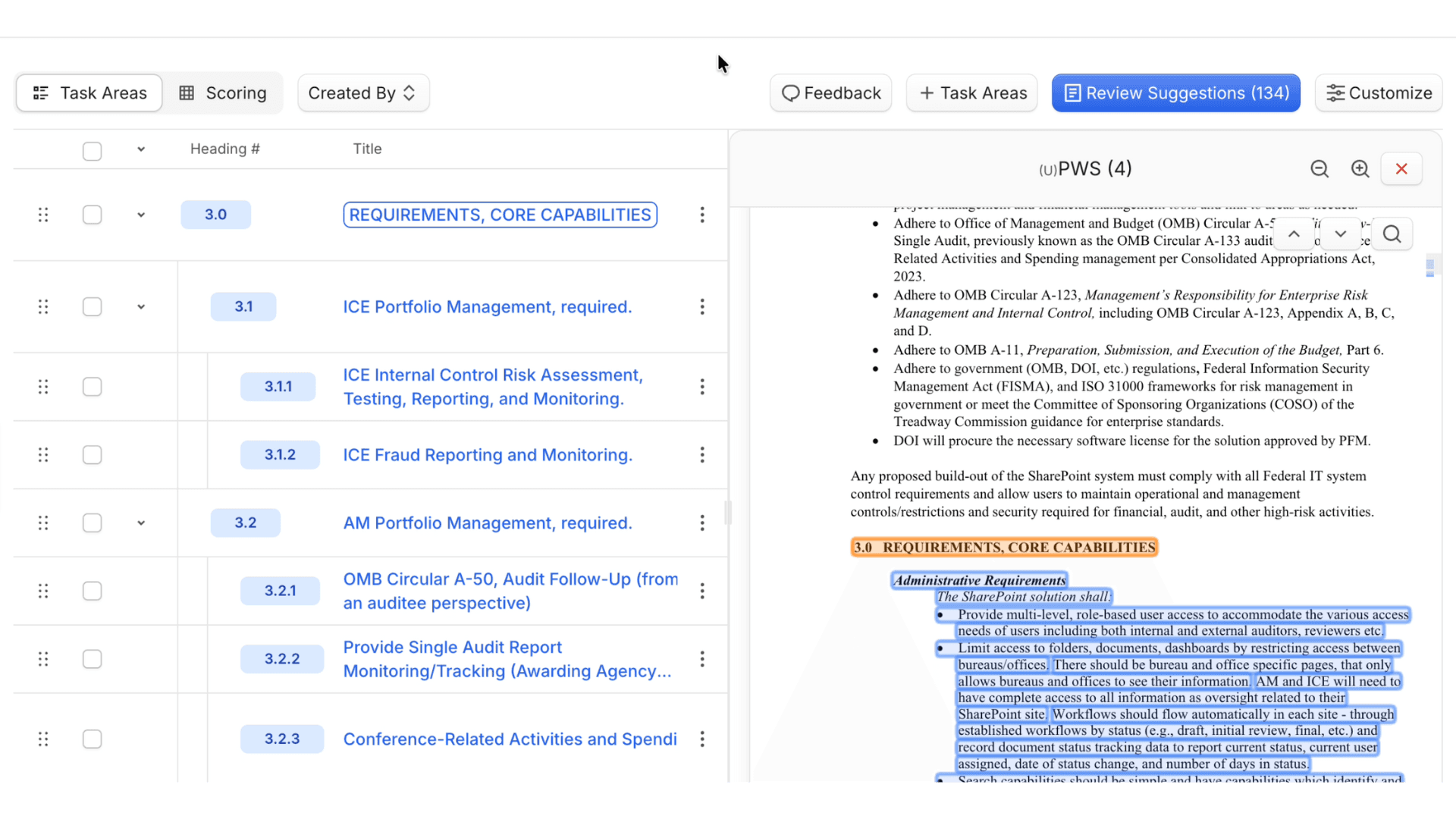The width and height of the screenshot is (1456, 819).
Task: Zoom in on the PWS document
Action: tap(1360, 168)
